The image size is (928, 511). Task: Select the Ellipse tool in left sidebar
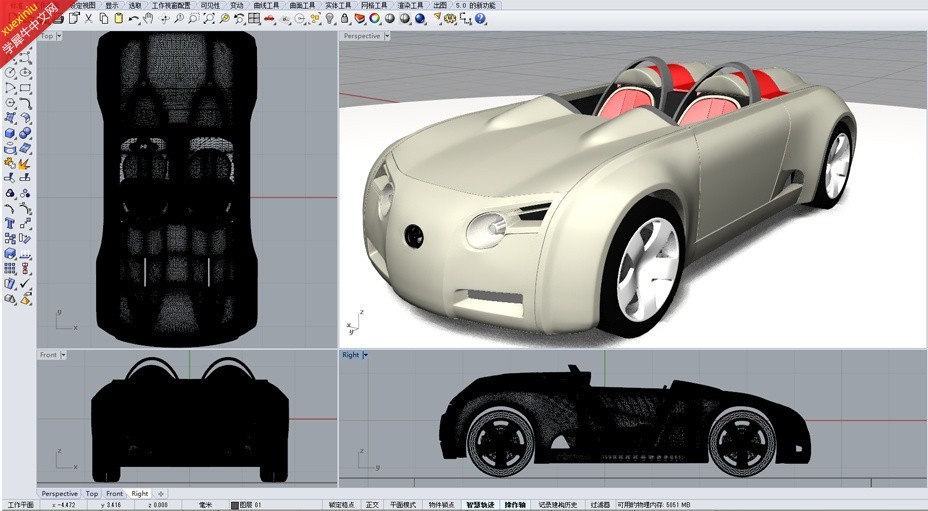point(25,73)
